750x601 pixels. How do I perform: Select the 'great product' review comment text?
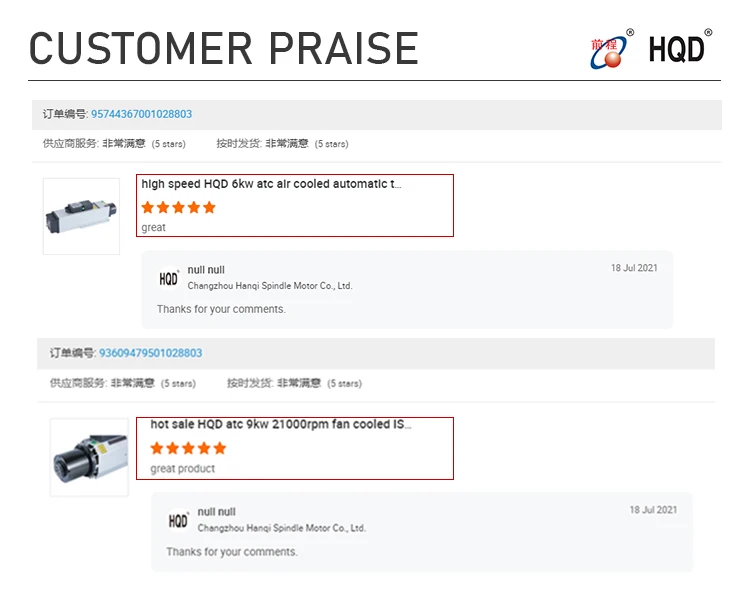pyautogui.click(x=183, y=469)
